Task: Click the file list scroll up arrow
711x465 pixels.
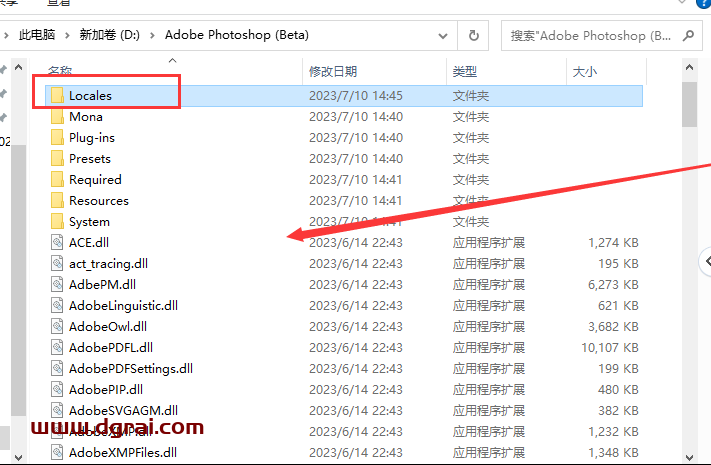Action: (x=689, y=68)
